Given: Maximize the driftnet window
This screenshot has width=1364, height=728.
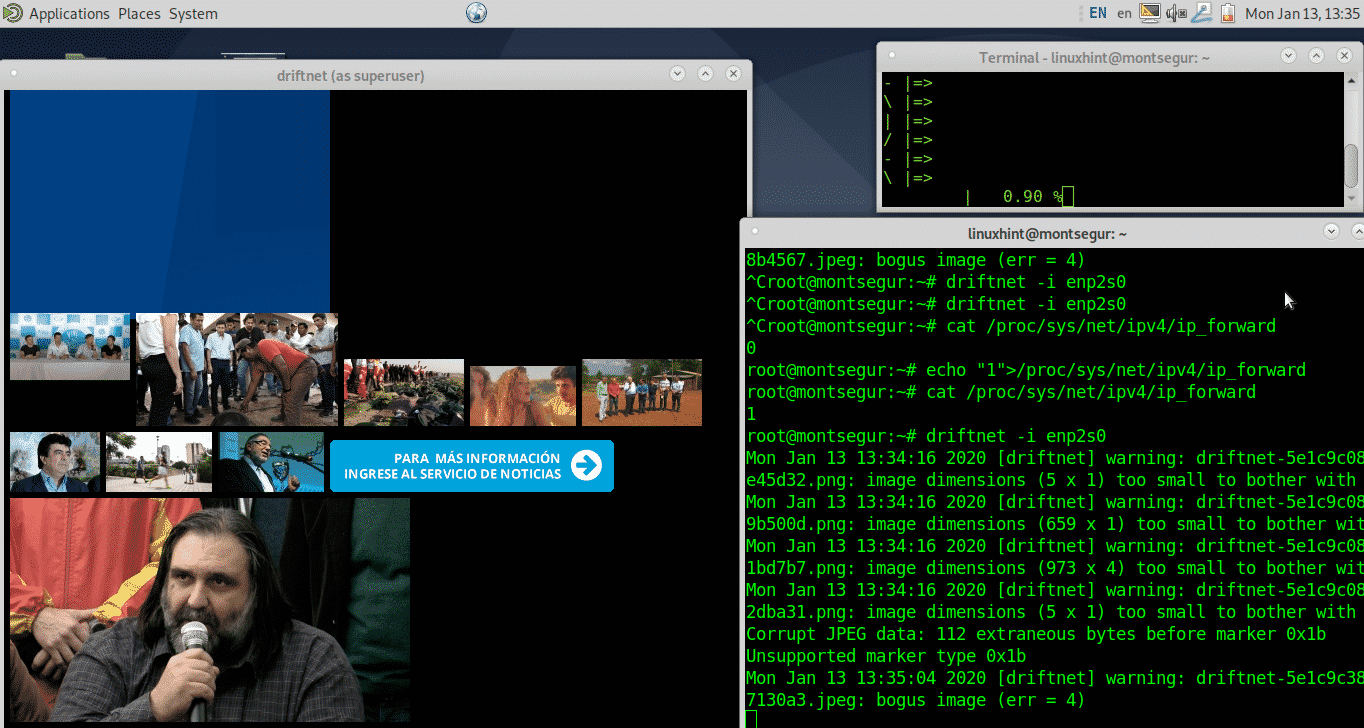Looking at the screenshot, I should coord(705,74).
